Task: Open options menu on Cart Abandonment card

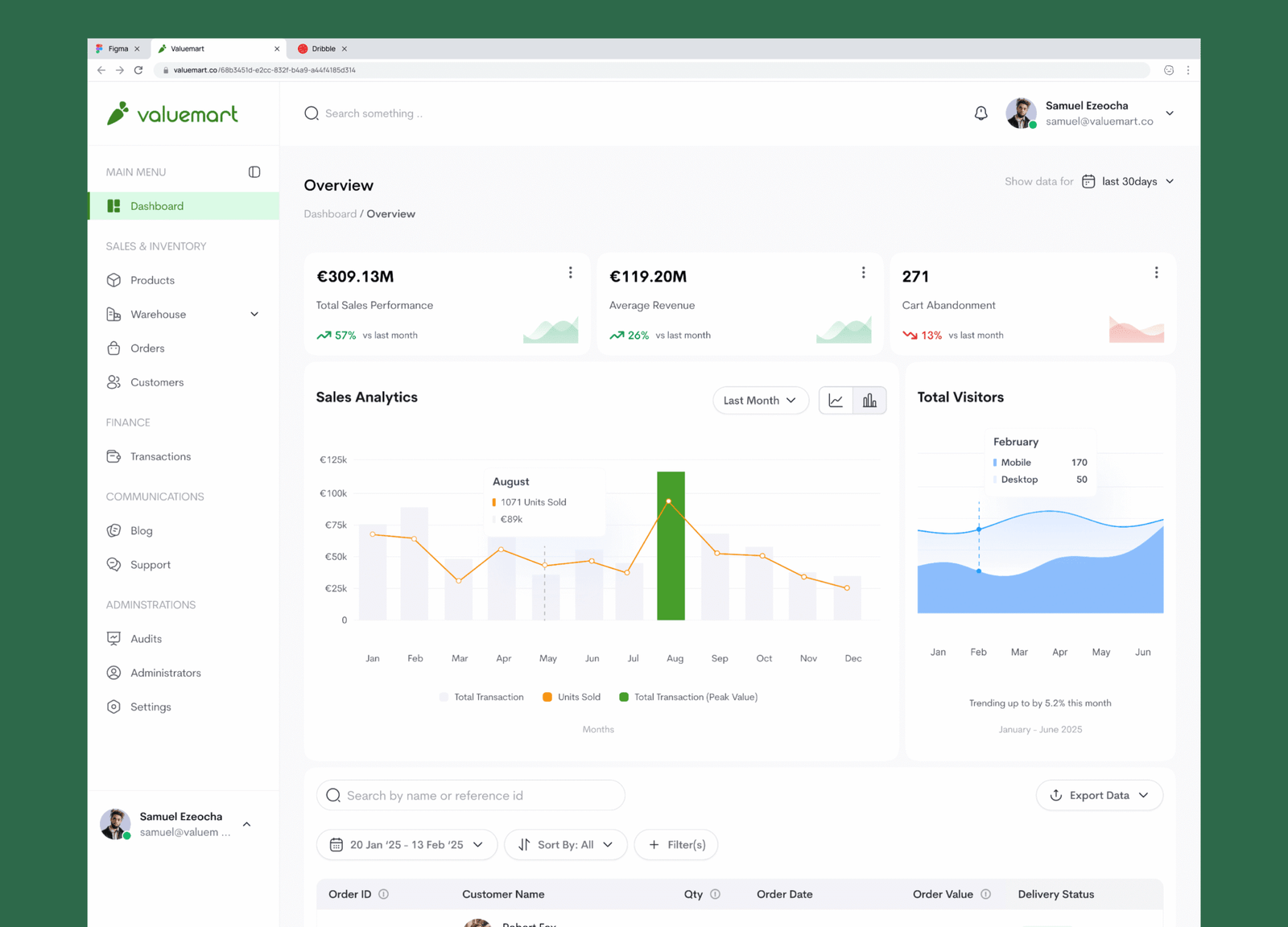Action: click(x=1156, y=273)
